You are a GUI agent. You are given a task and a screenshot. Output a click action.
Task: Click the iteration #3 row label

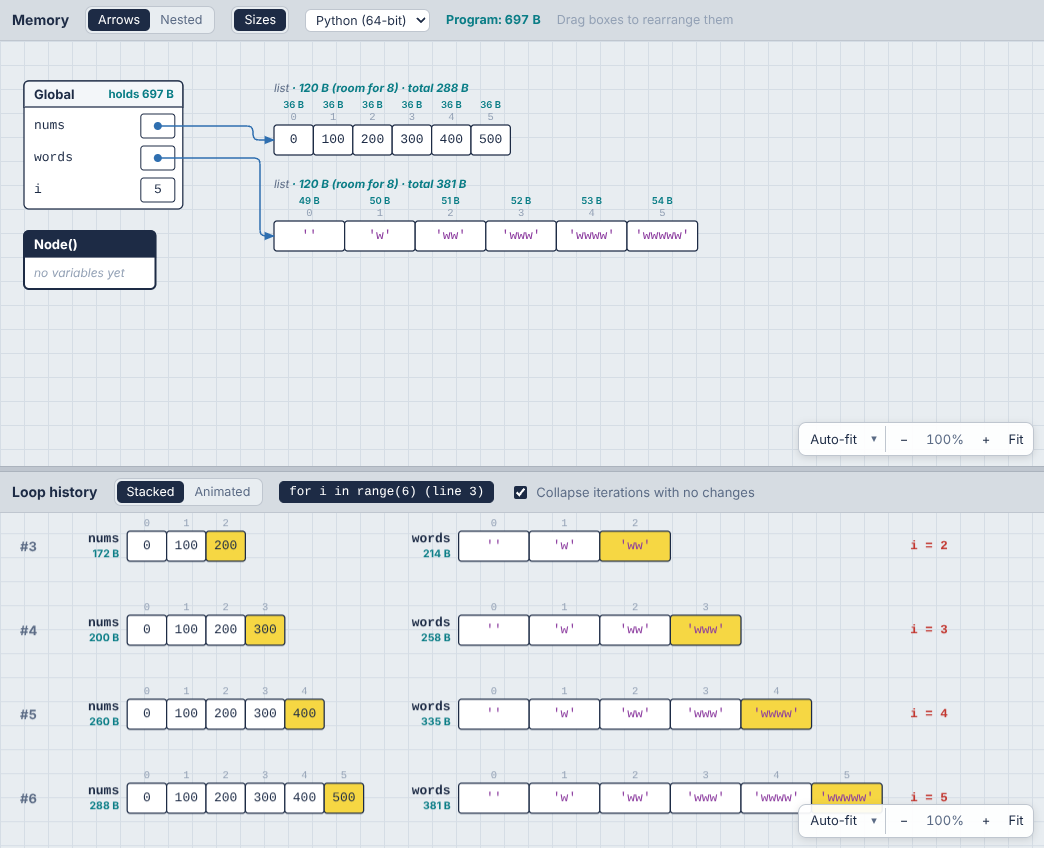(28, 546)
